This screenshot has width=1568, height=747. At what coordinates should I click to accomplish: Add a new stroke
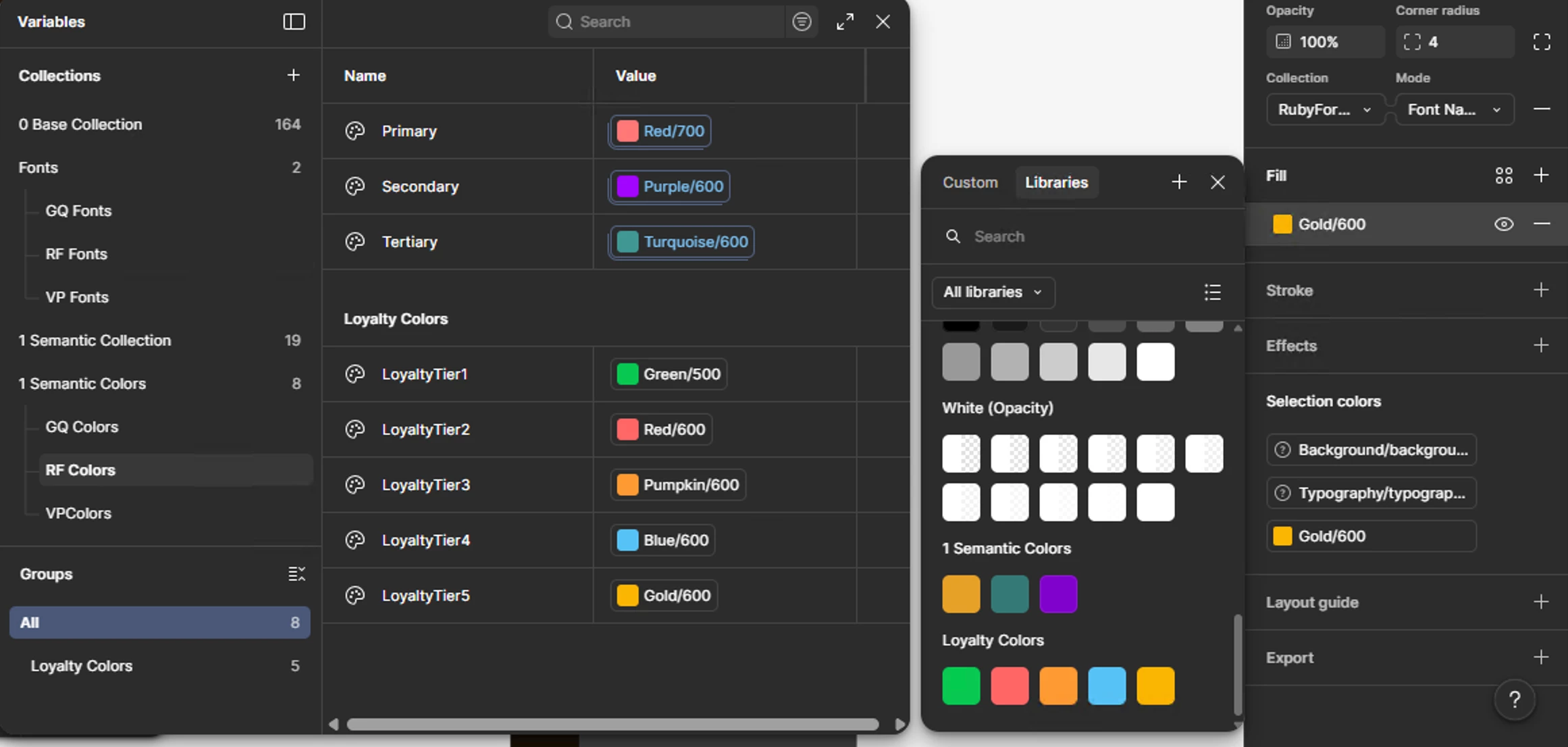point(1541,290)
